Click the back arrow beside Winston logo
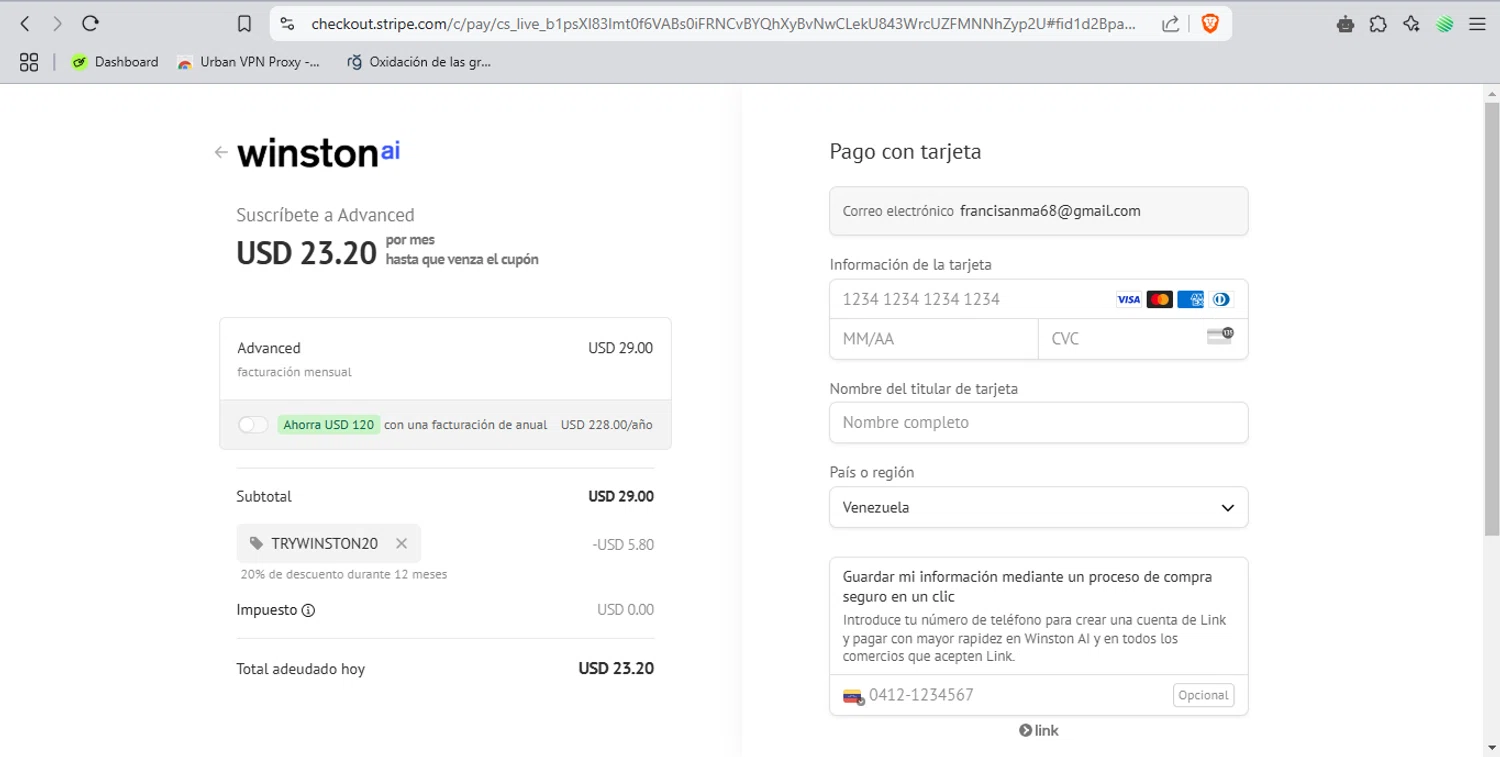 221,152
